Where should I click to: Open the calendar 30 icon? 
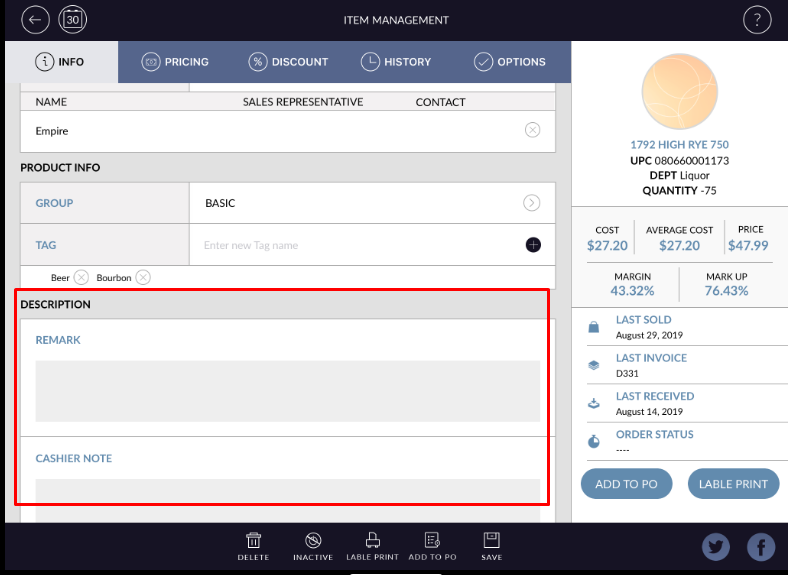click(73, 19)
